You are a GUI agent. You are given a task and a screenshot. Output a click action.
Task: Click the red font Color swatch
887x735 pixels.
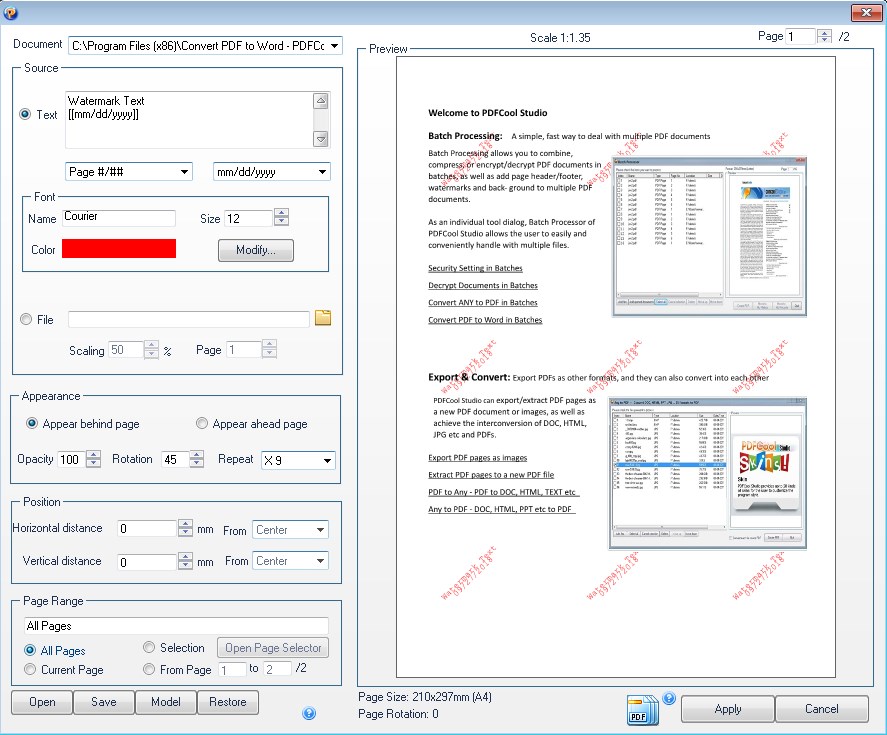tap(119, 248)
